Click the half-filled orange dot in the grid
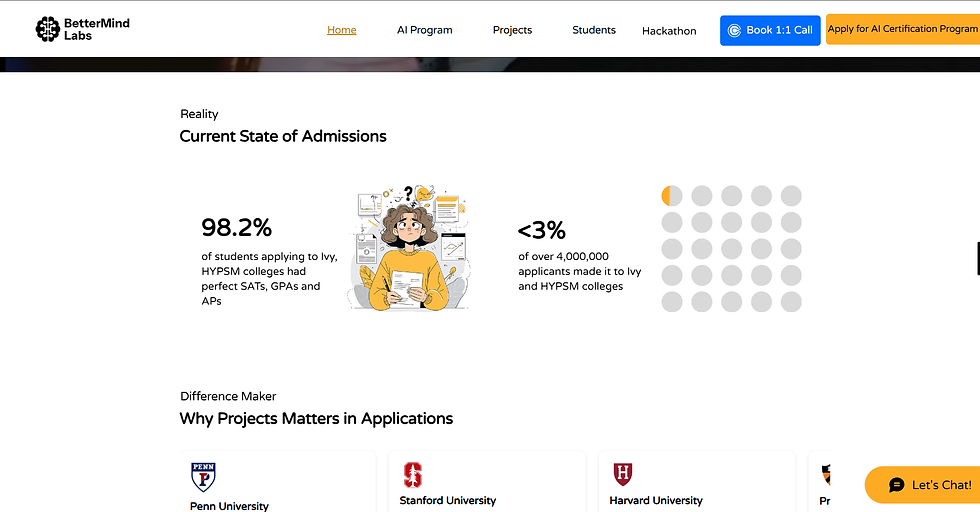This screenshot has width=980, height=512. click(672, 196)
